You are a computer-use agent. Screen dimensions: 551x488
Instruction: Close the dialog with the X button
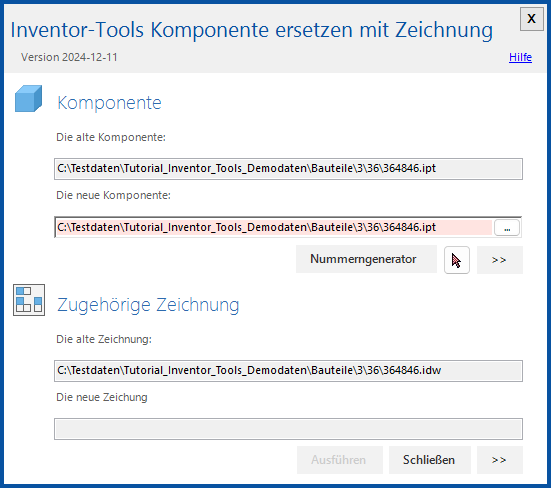pyautogui.click(x=531, y=19)
